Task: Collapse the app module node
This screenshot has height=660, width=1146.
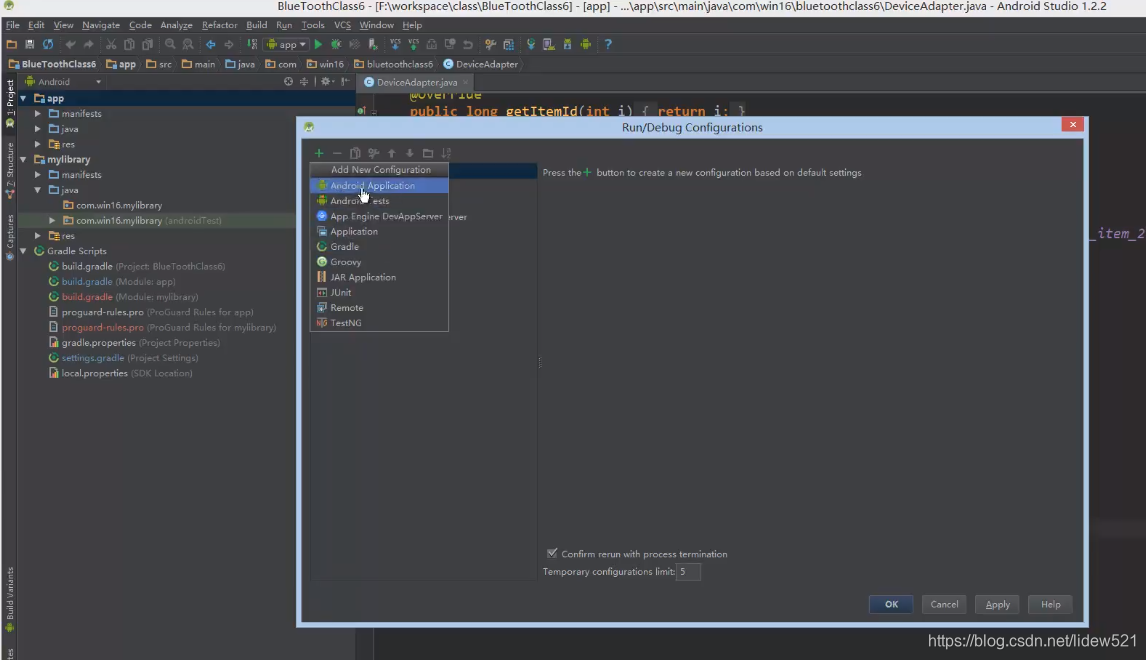Action: [x=23, y=98]
